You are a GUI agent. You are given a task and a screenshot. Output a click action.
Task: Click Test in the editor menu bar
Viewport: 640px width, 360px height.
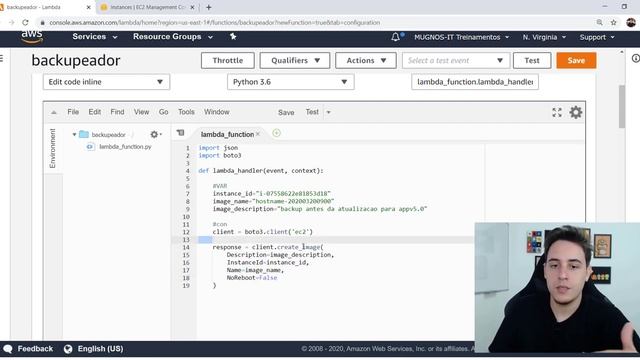coord(312,112)
